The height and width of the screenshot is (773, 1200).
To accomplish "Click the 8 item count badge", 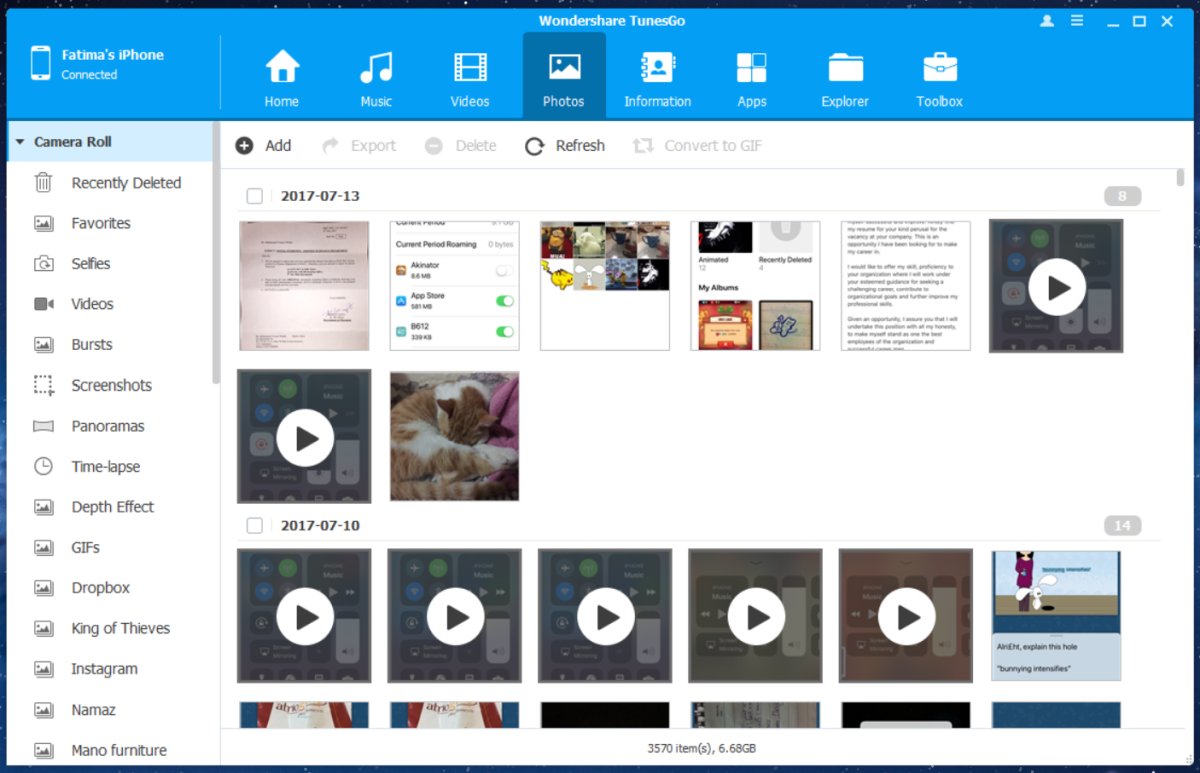I will tap(1123, 196).
